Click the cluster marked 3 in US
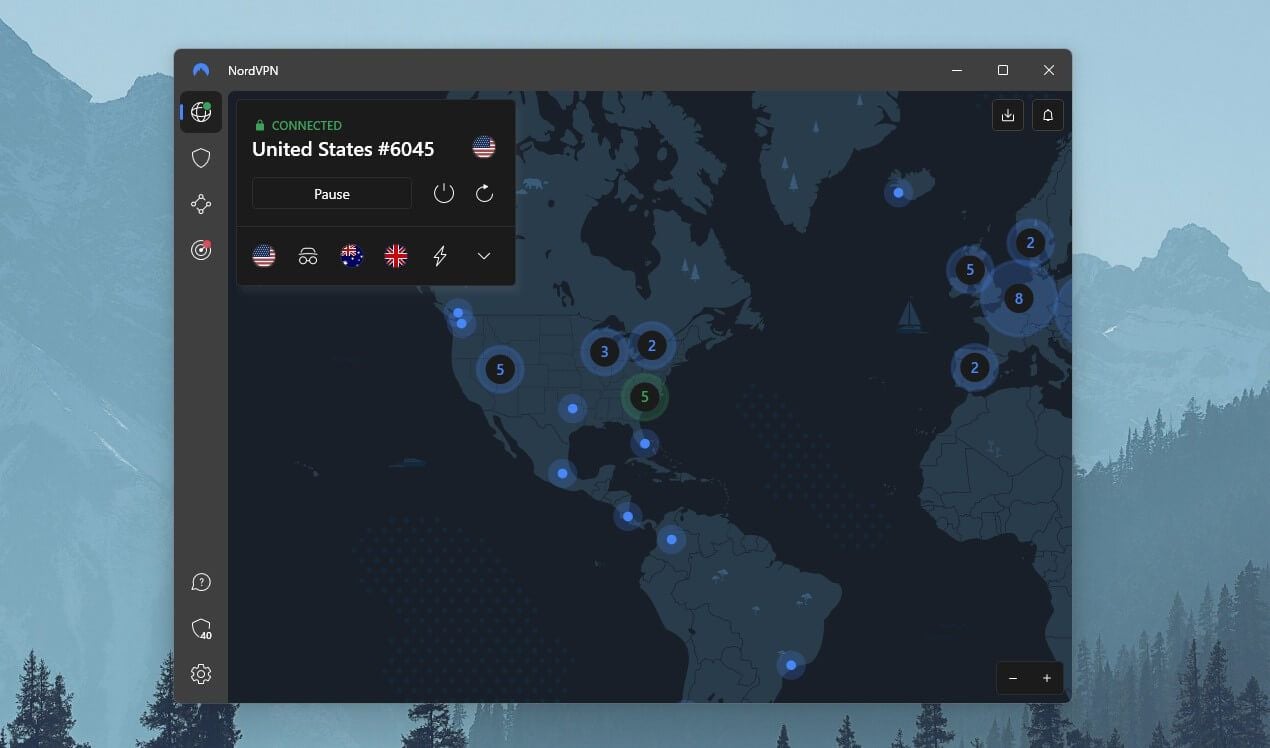 (604, 351)
